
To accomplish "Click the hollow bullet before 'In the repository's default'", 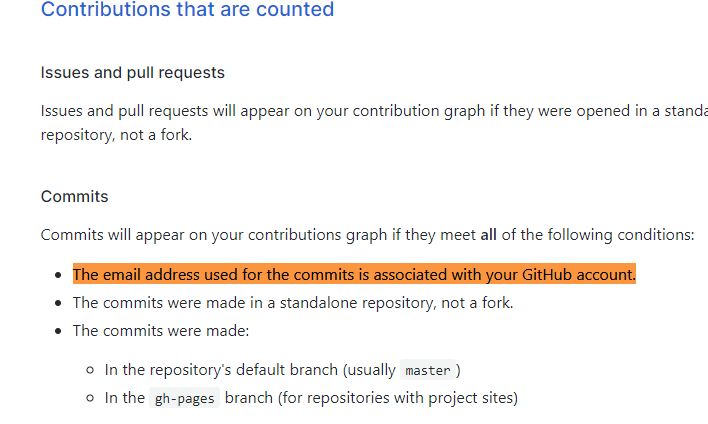I will tap(91, 371).
